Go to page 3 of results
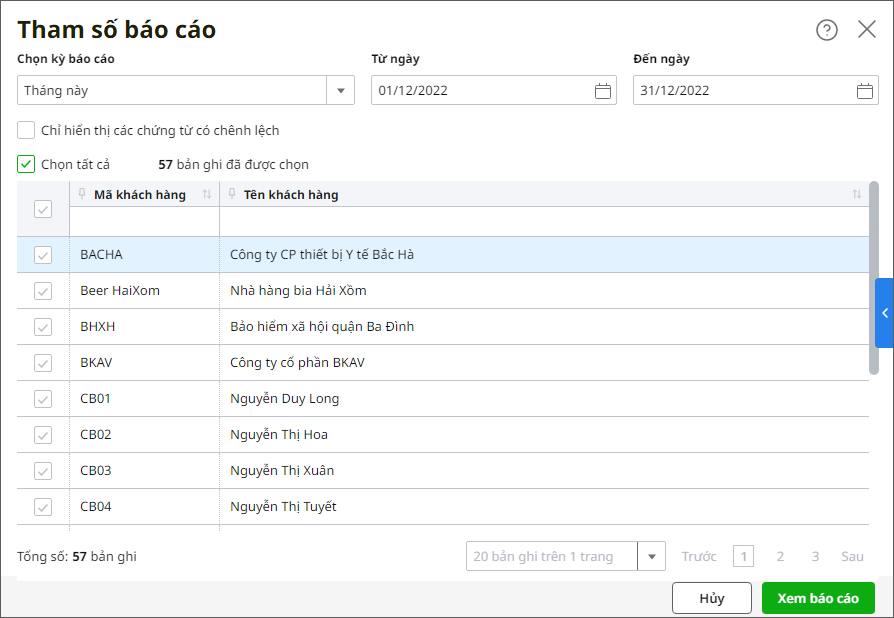Screen dimensions: 894x618 815,556
